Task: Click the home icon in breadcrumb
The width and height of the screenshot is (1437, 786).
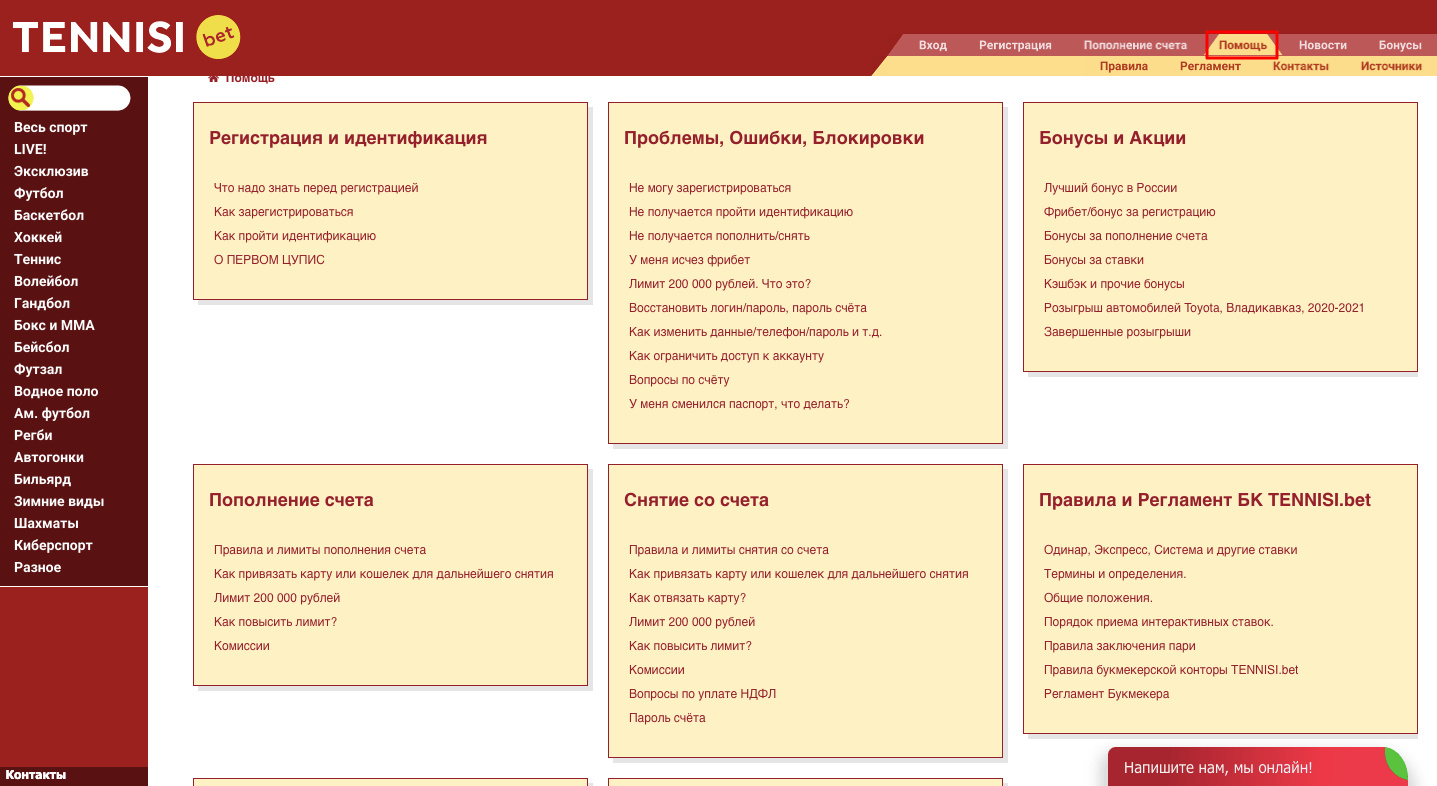Action: pyautogui.click(x=213, y=77)
